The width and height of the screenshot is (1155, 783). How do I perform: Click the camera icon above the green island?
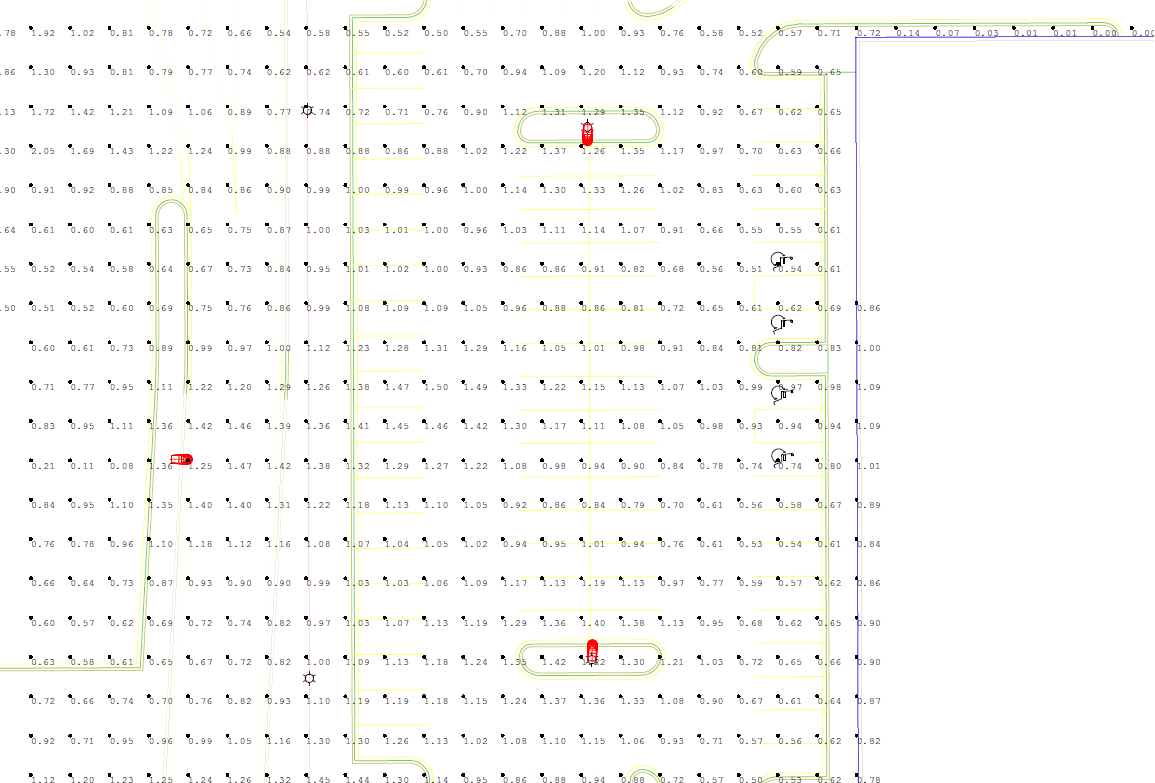779,322
